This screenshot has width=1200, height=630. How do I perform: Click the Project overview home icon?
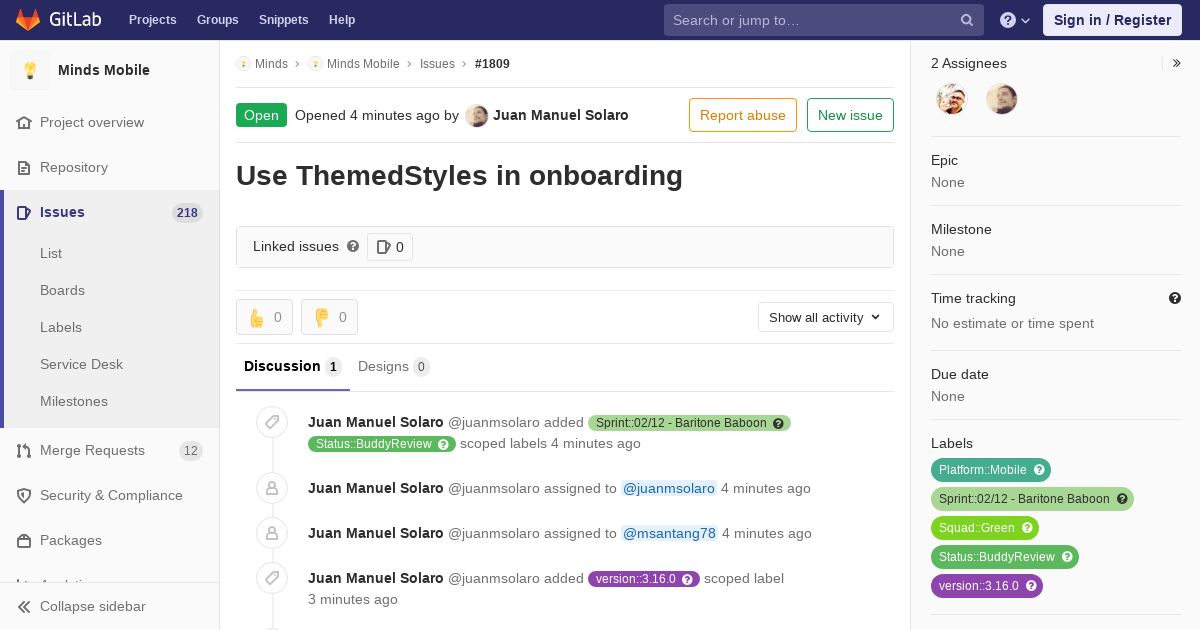pos(24,122)
